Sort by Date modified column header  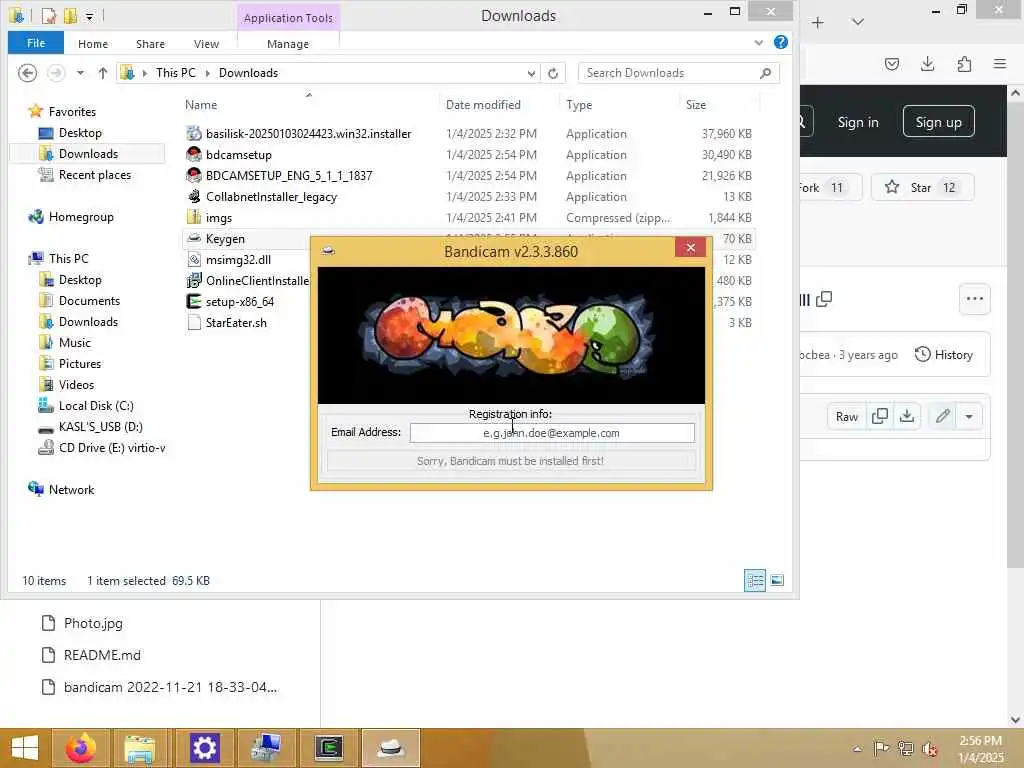(x=483, y=105)
